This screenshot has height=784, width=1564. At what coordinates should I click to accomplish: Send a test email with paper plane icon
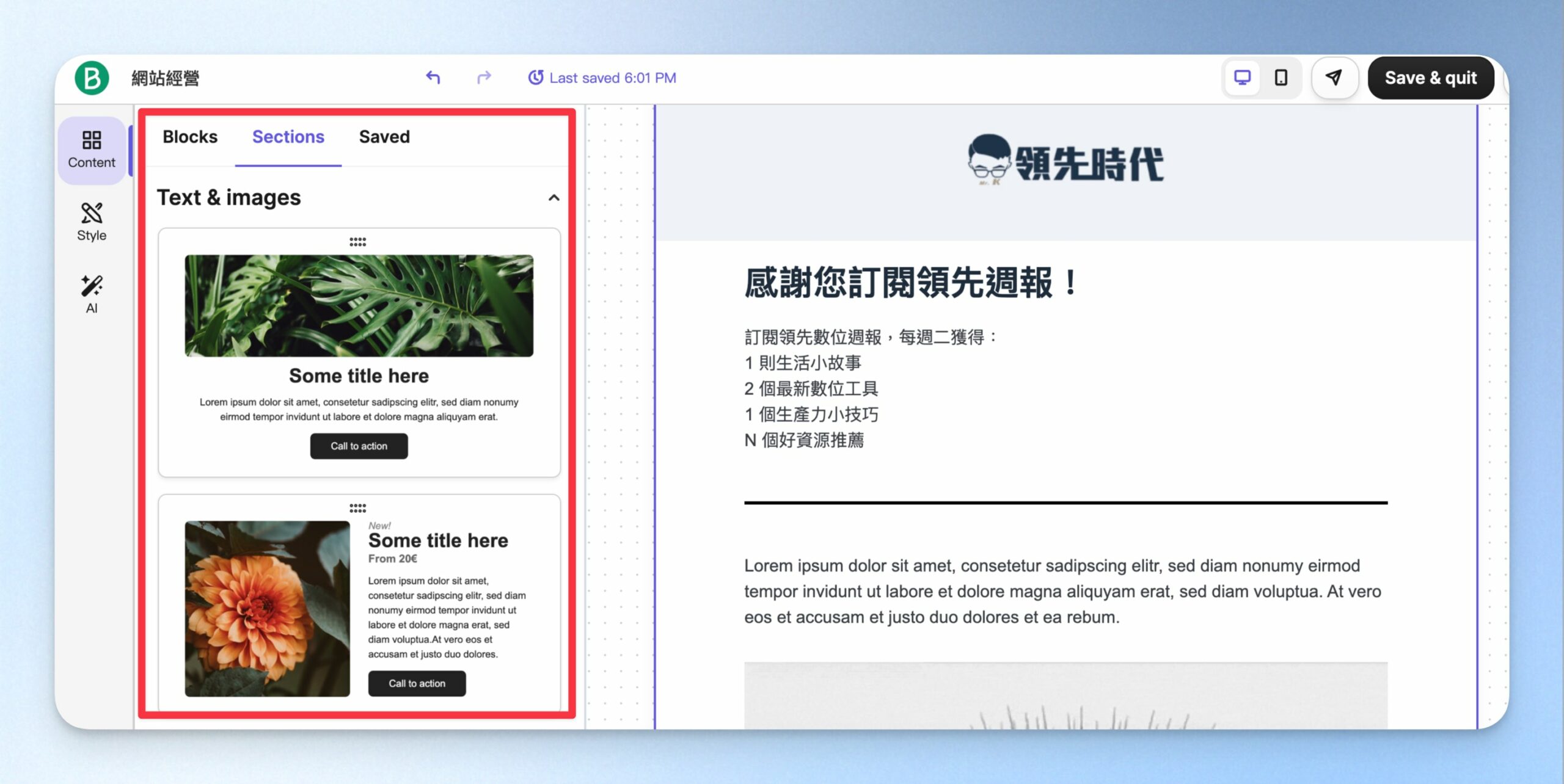coord(1334,78)
